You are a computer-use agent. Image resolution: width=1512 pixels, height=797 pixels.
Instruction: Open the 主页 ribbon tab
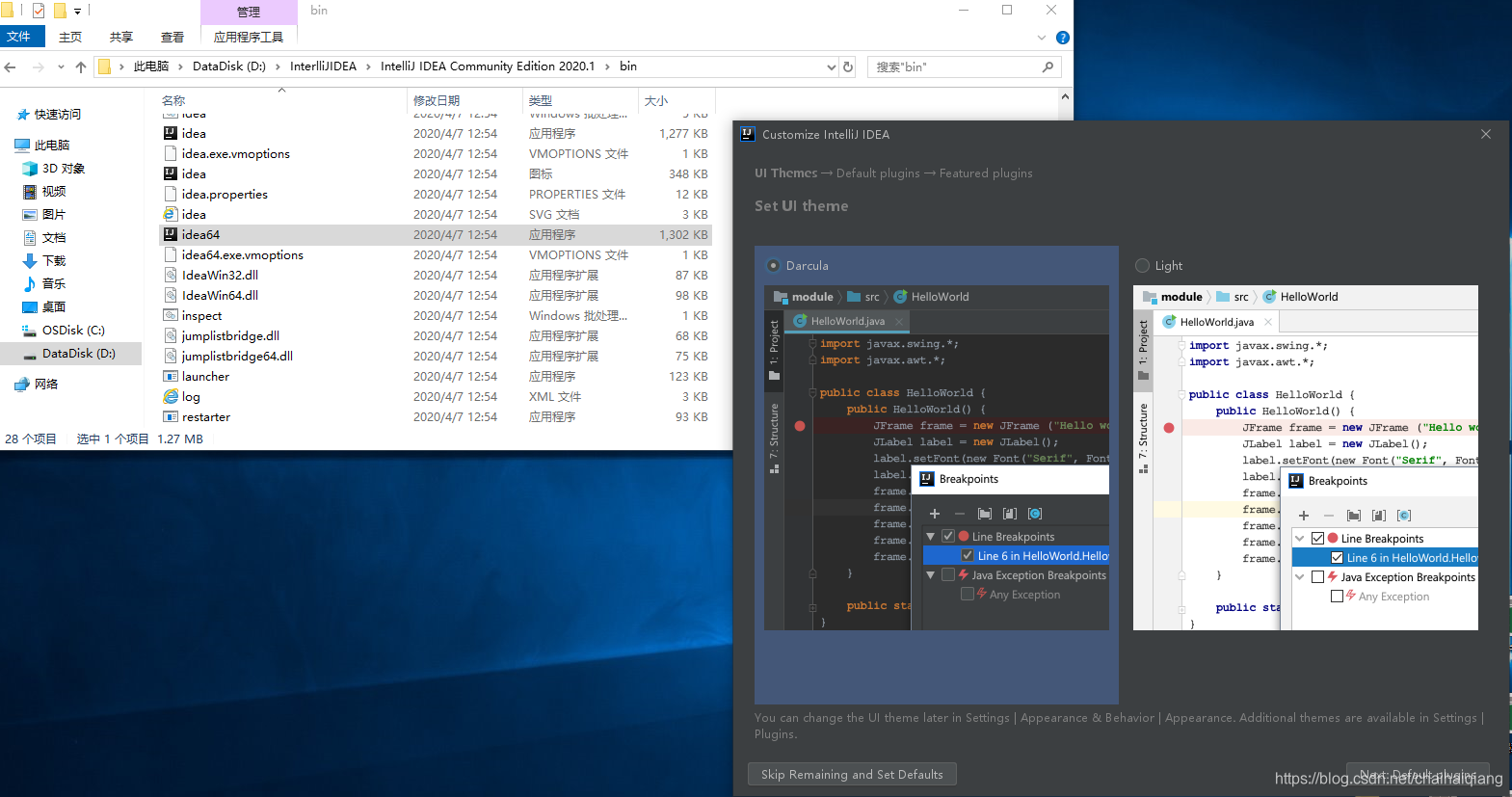(70, 37)
